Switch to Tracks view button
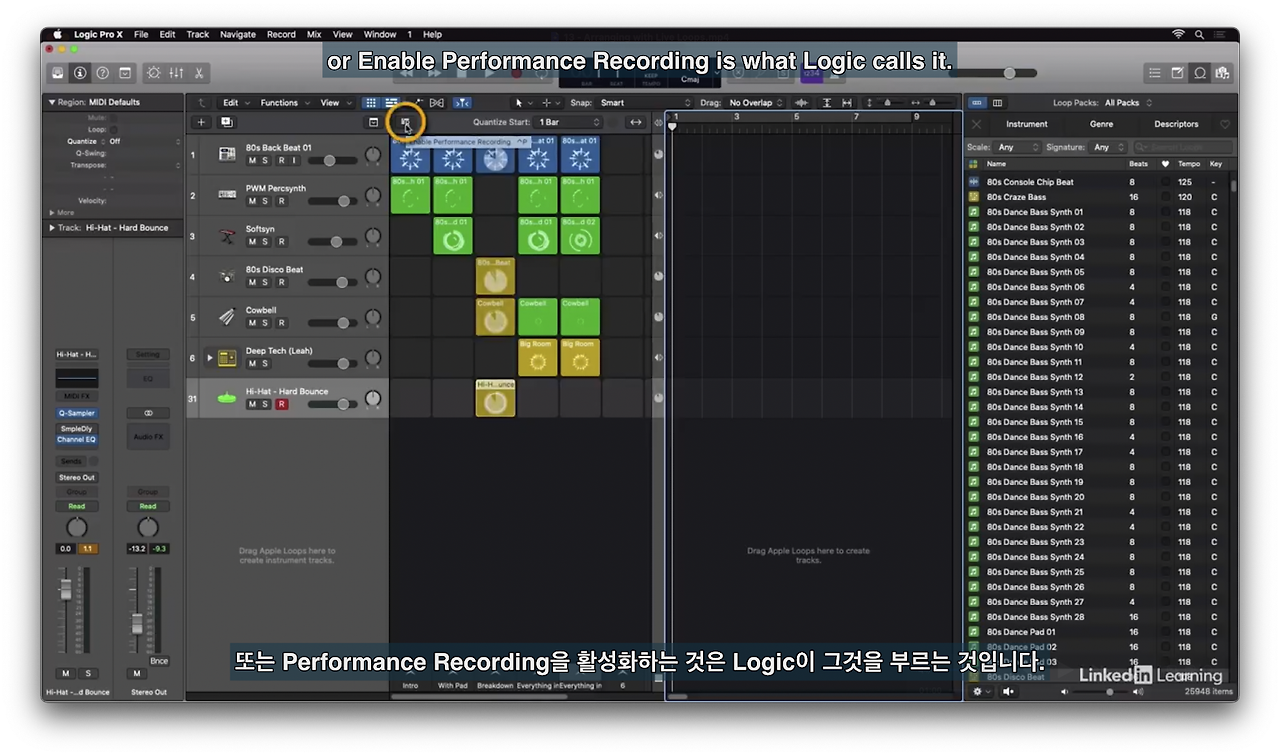The height and width of the screenshot is (756, 1280). pyautogui.click(x=392, y=102)
